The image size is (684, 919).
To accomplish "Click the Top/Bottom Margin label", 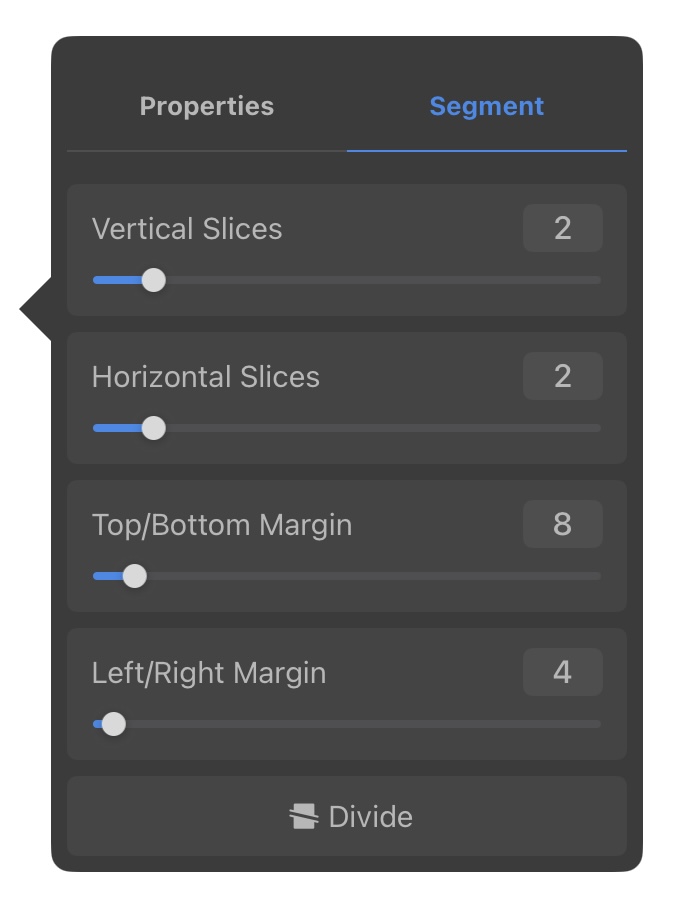I will pos(222,525).
